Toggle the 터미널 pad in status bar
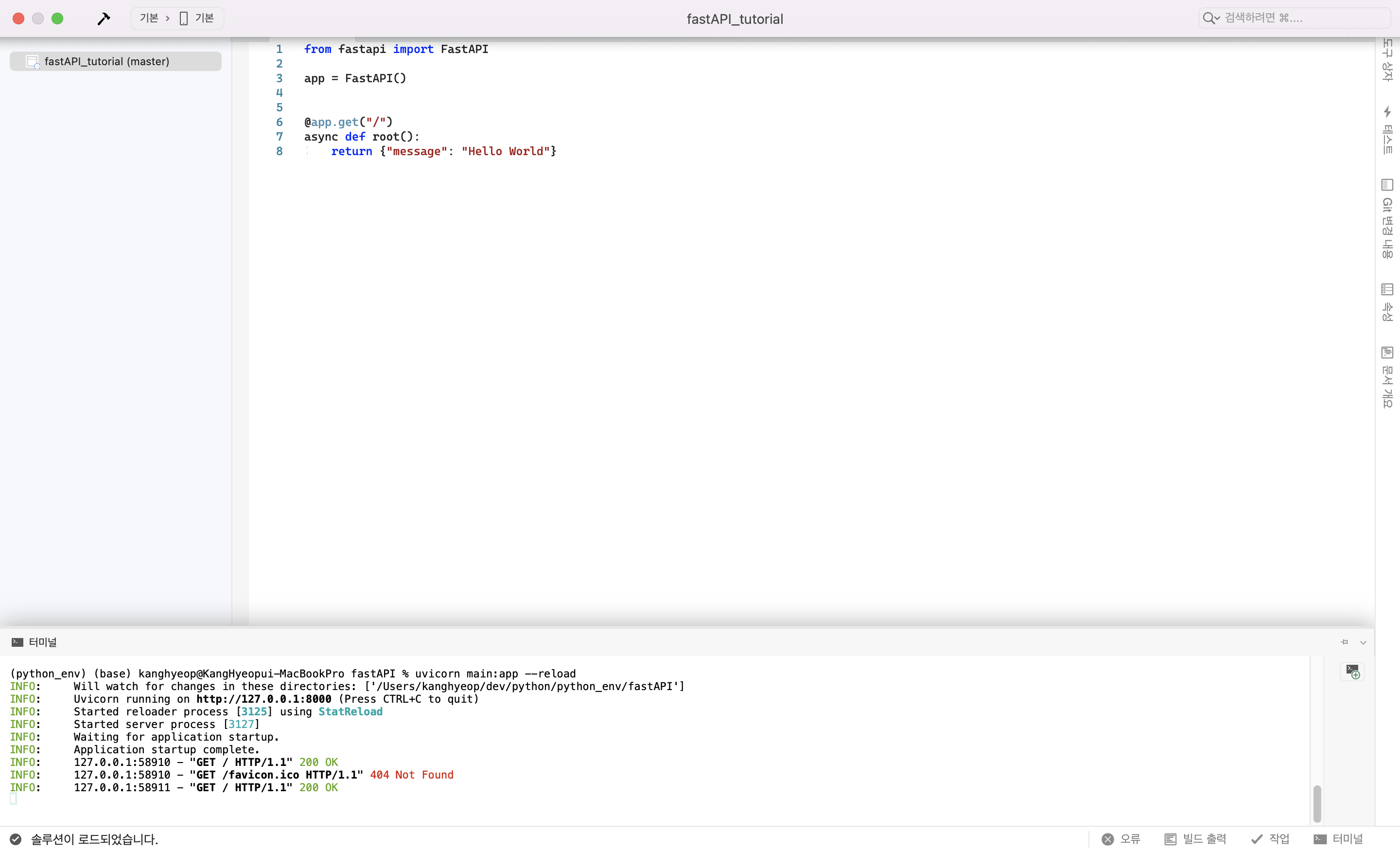1400x852 pixels. 1339,839
